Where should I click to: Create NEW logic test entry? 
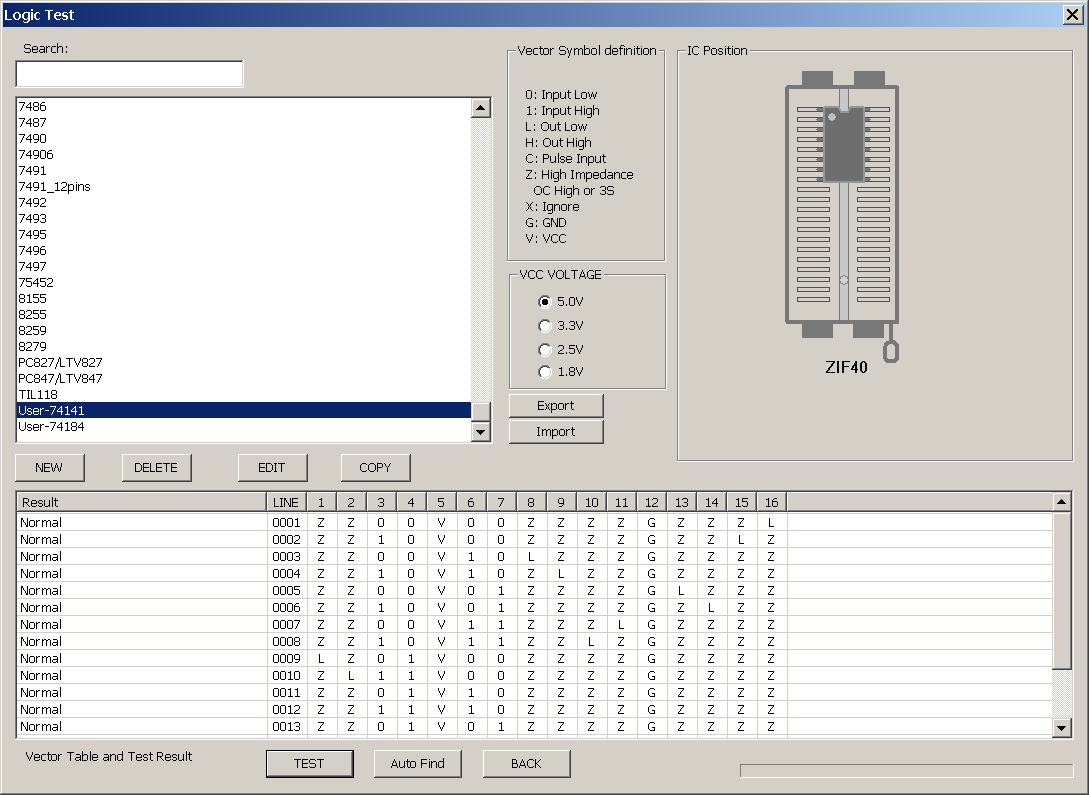[49, 468]
